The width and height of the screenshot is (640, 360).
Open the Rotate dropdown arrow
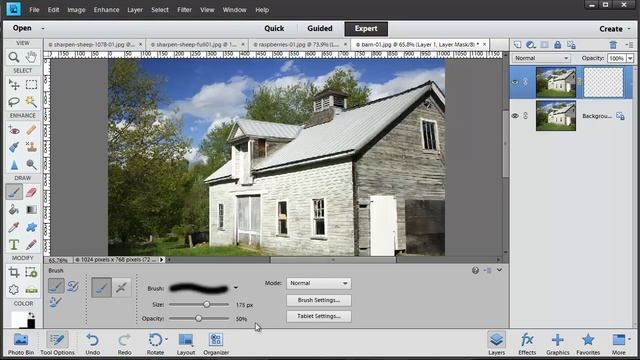[x=166, y=339]
